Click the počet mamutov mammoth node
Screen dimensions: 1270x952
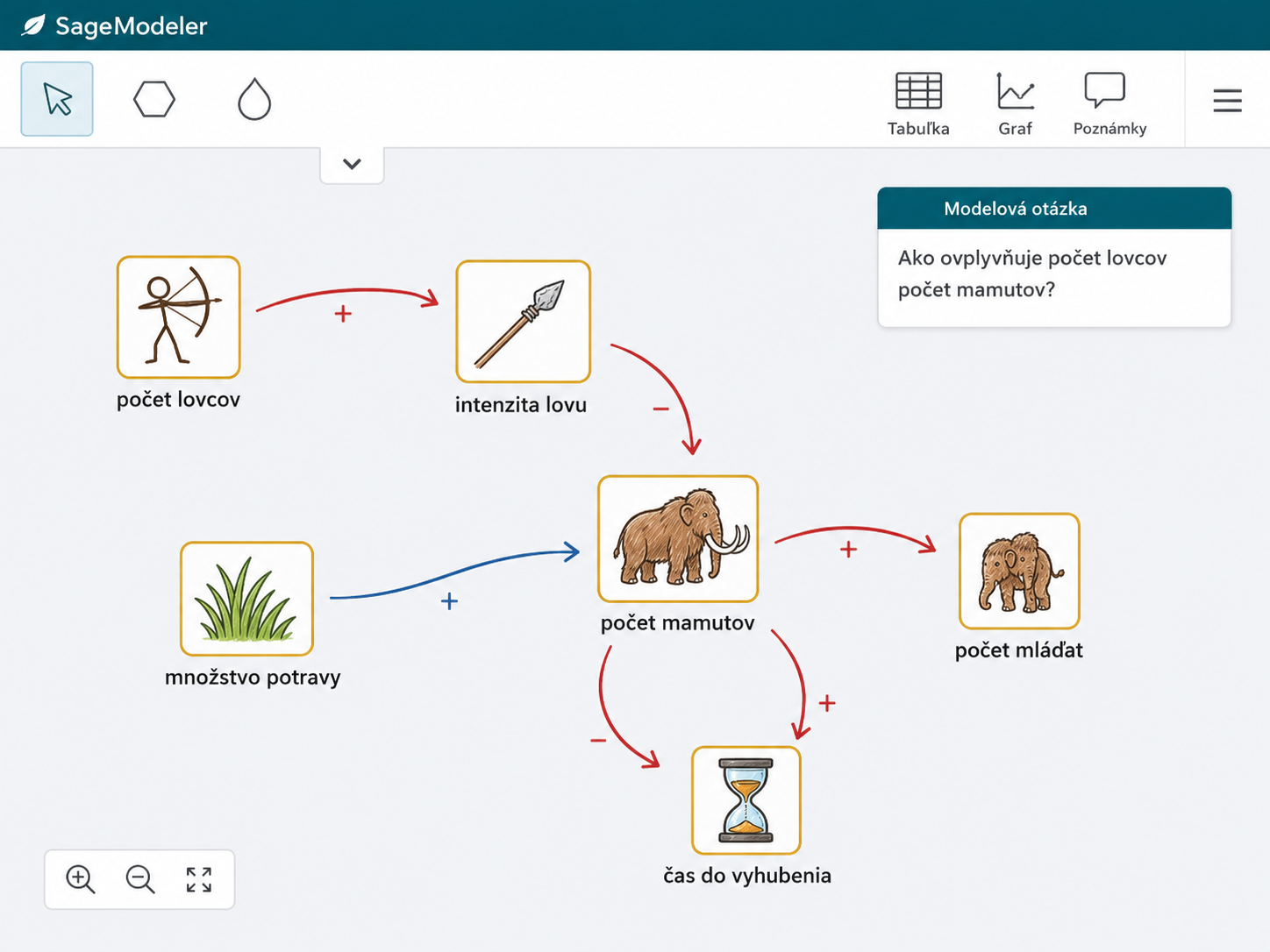678,539
